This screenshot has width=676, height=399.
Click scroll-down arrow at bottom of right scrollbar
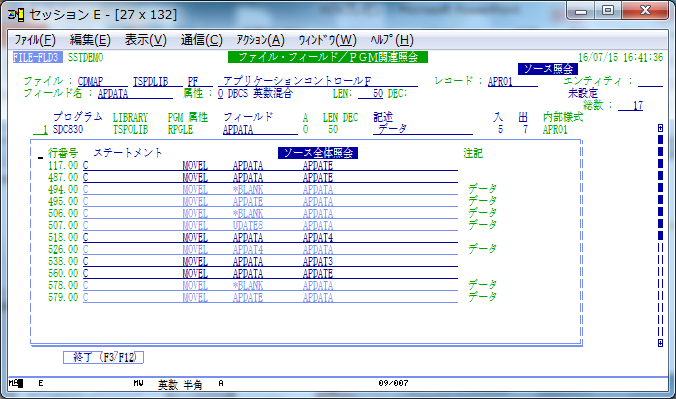pyautogui.click(x=660, y=343)
